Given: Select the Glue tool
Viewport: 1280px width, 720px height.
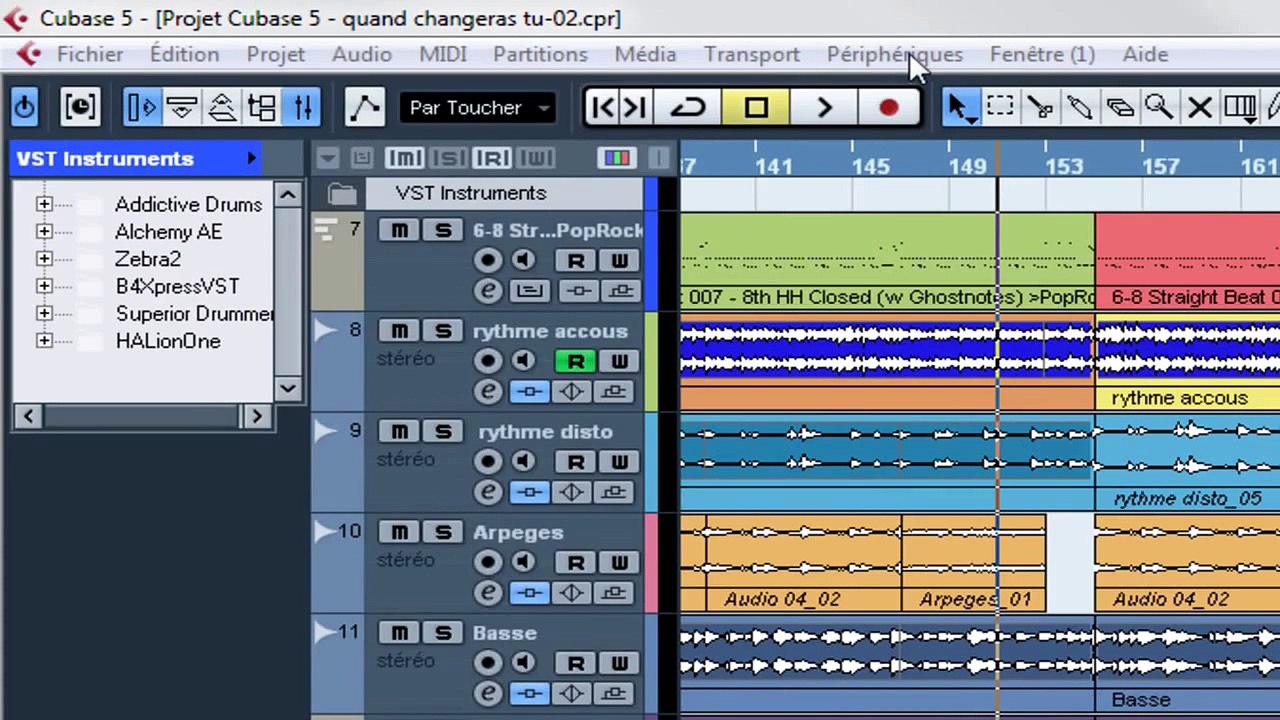Looking at the screenshot, I should [x=1080, y=107].
